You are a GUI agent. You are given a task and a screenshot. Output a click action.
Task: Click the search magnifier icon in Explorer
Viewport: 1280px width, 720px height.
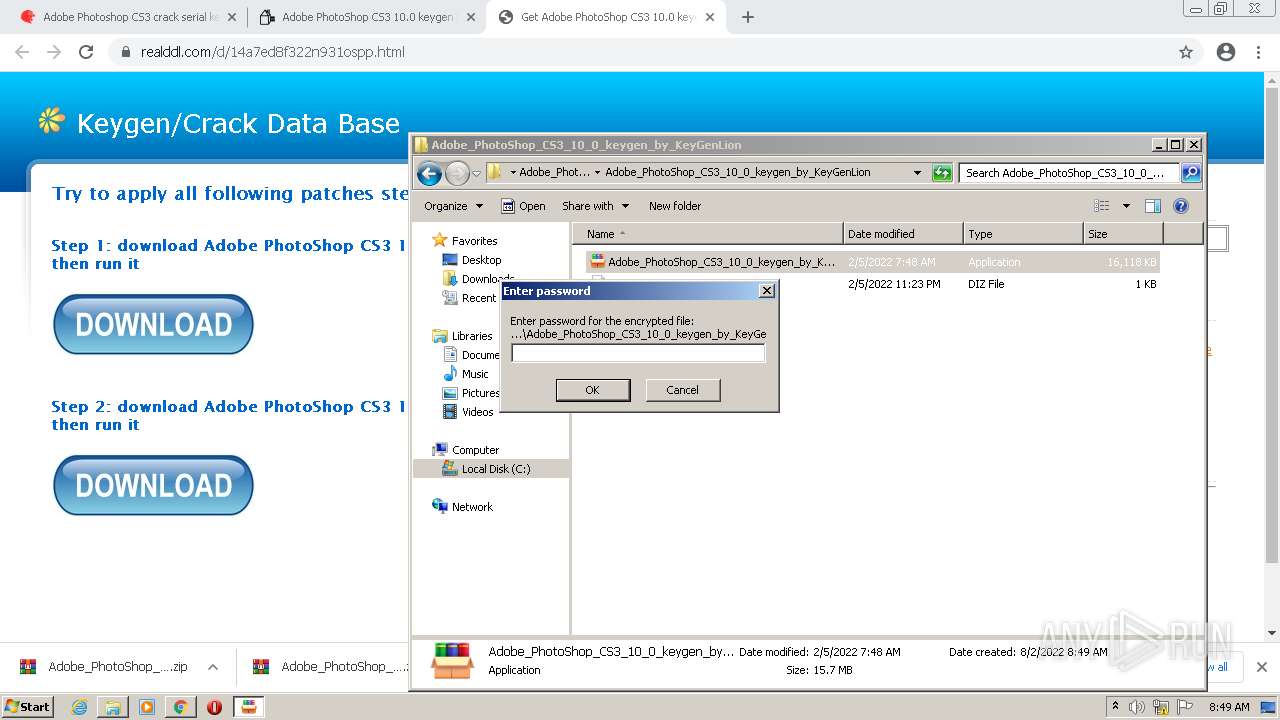[1191, 173]
